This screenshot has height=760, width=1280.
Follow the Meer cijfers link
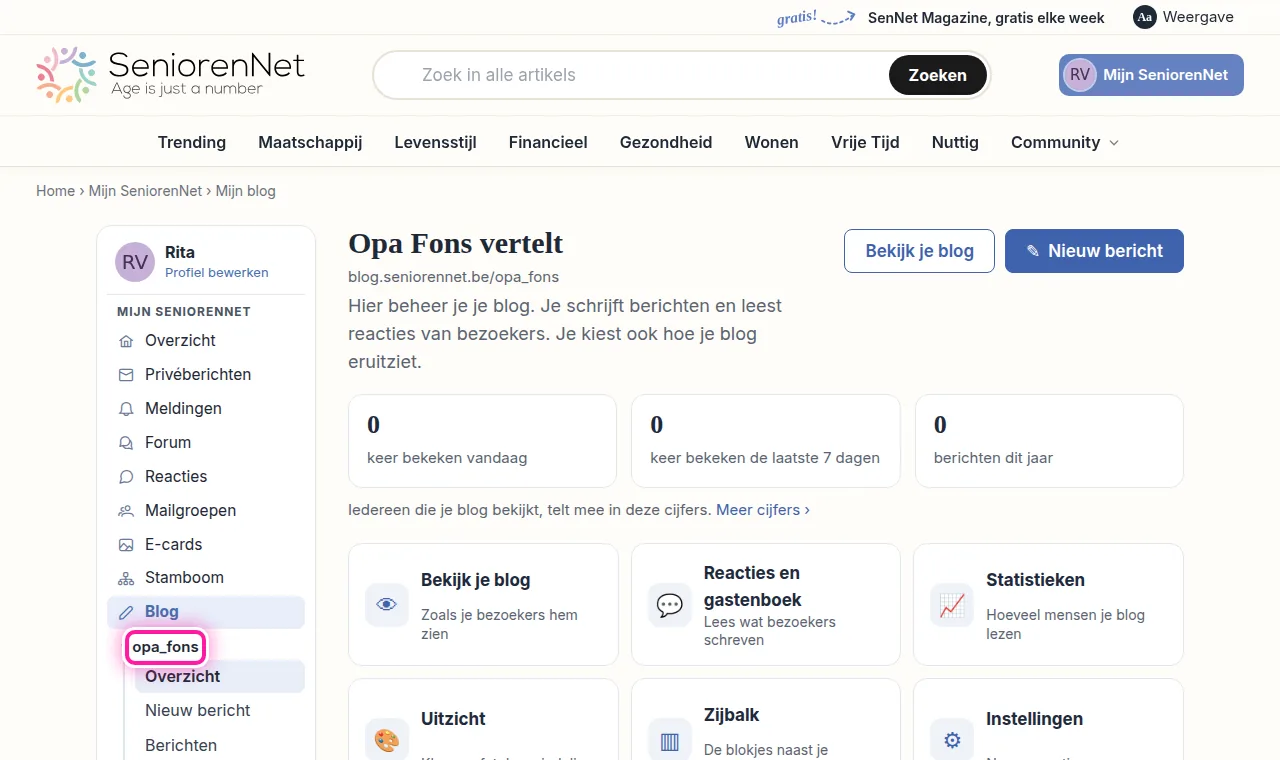coord(763,510)
